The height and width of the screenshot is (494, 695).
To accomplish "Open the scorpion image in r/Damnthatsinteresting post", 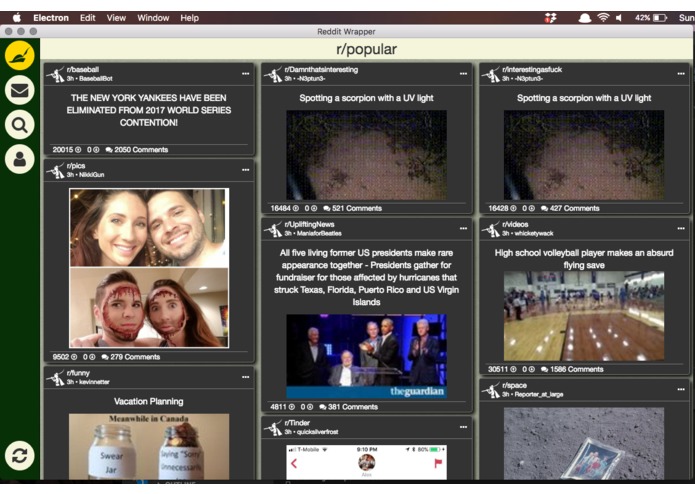I will pos(366,155).
